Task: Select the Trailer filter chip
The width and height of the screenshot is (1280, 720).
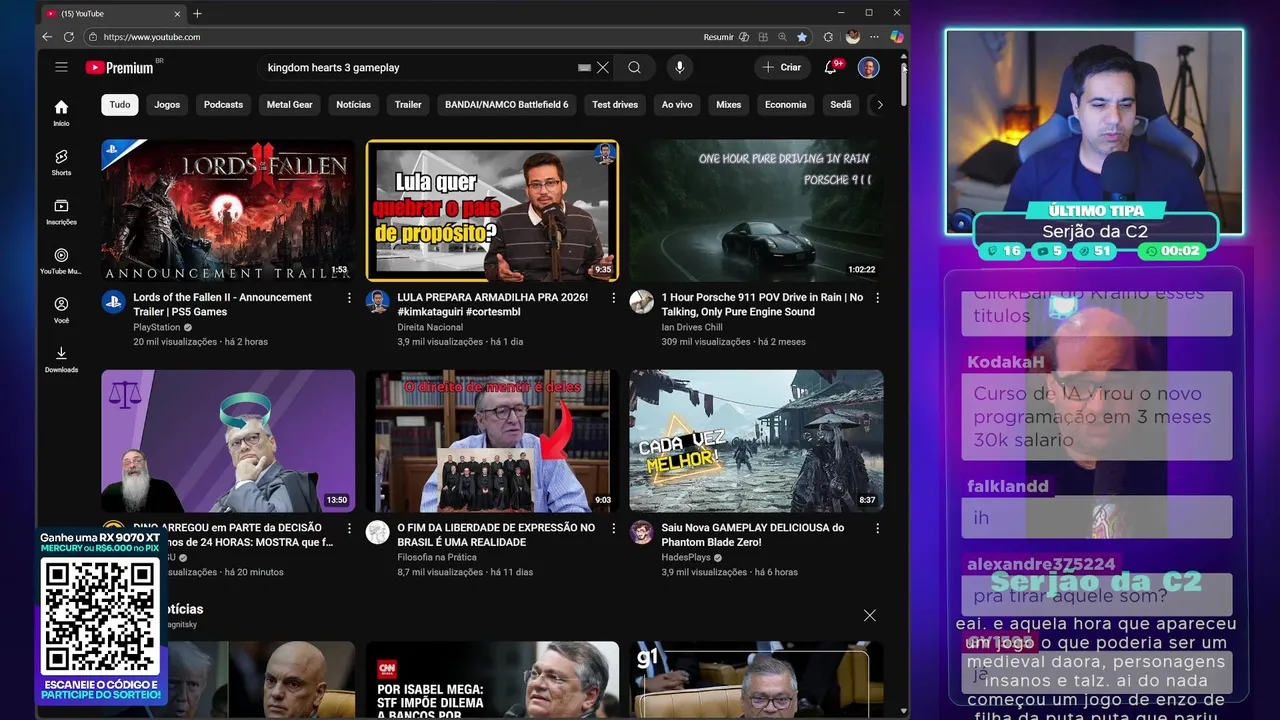Action: pyautogui.click(x=408, y=104)
